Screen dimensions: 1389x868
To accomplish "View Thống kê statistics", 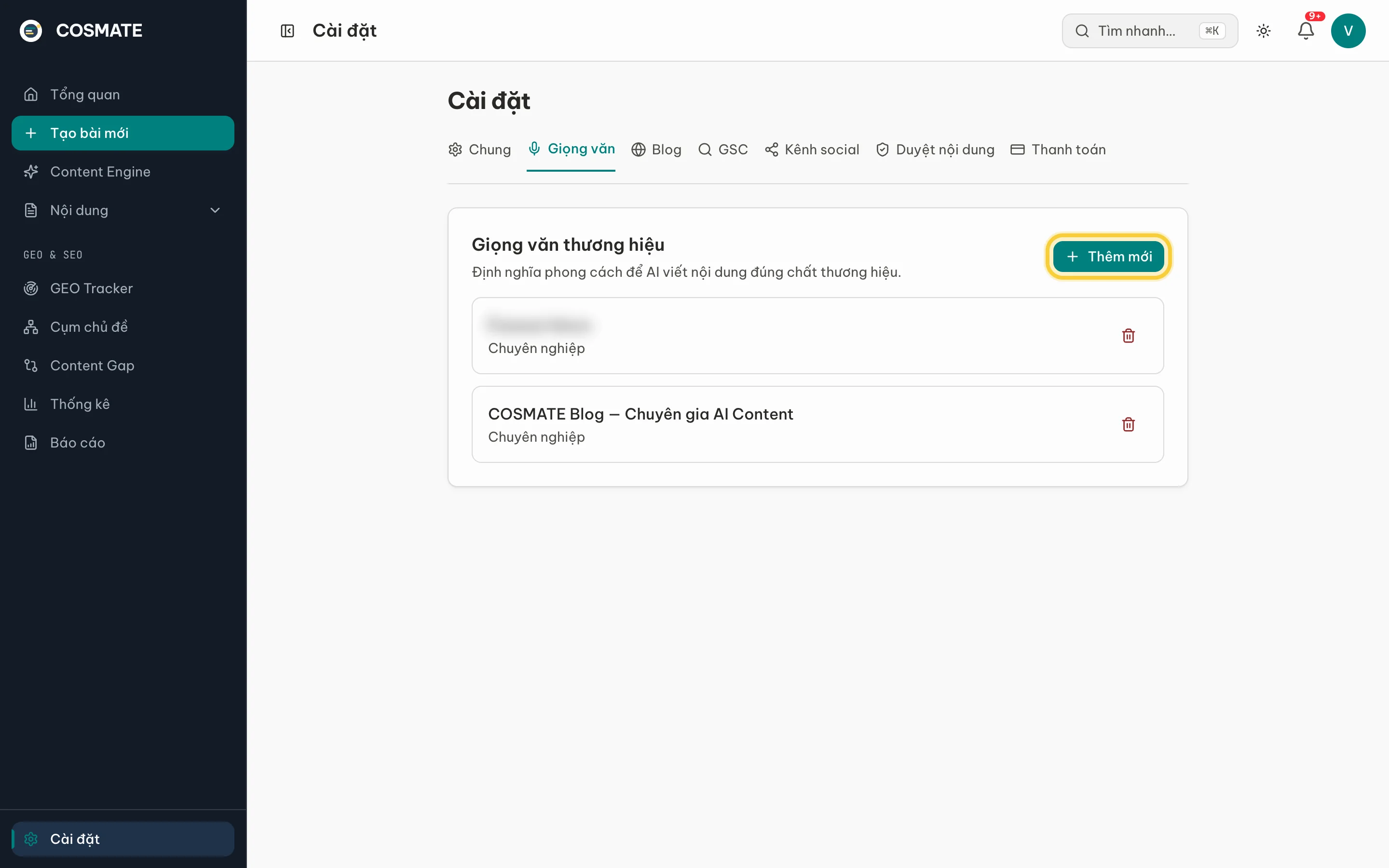I will click(123, 404).
